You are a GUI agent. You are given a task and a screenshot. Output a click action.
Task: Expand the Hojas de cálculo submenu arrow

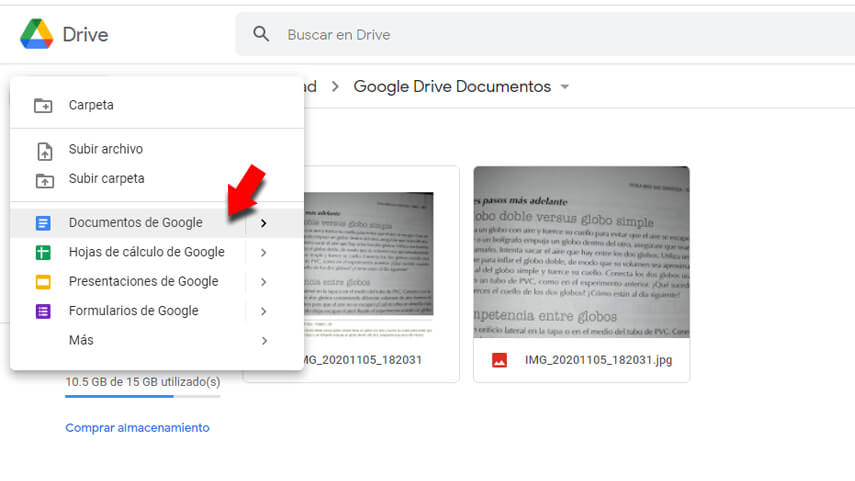[263, 252]
